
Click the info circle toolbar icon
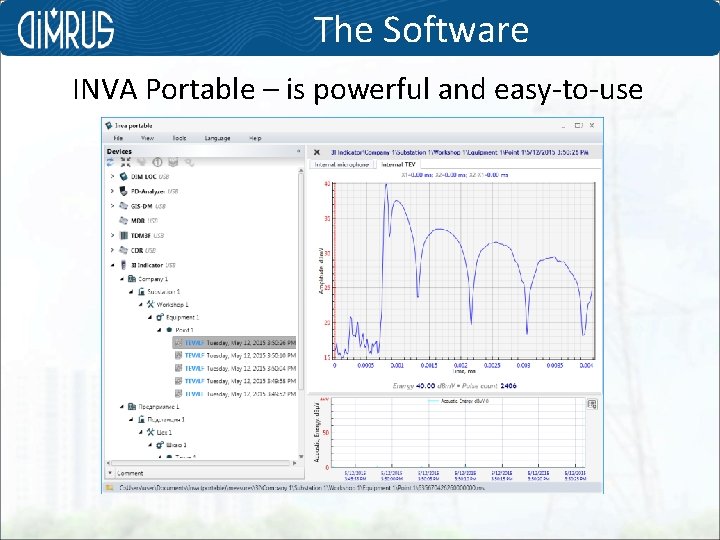tap(158, 162)
